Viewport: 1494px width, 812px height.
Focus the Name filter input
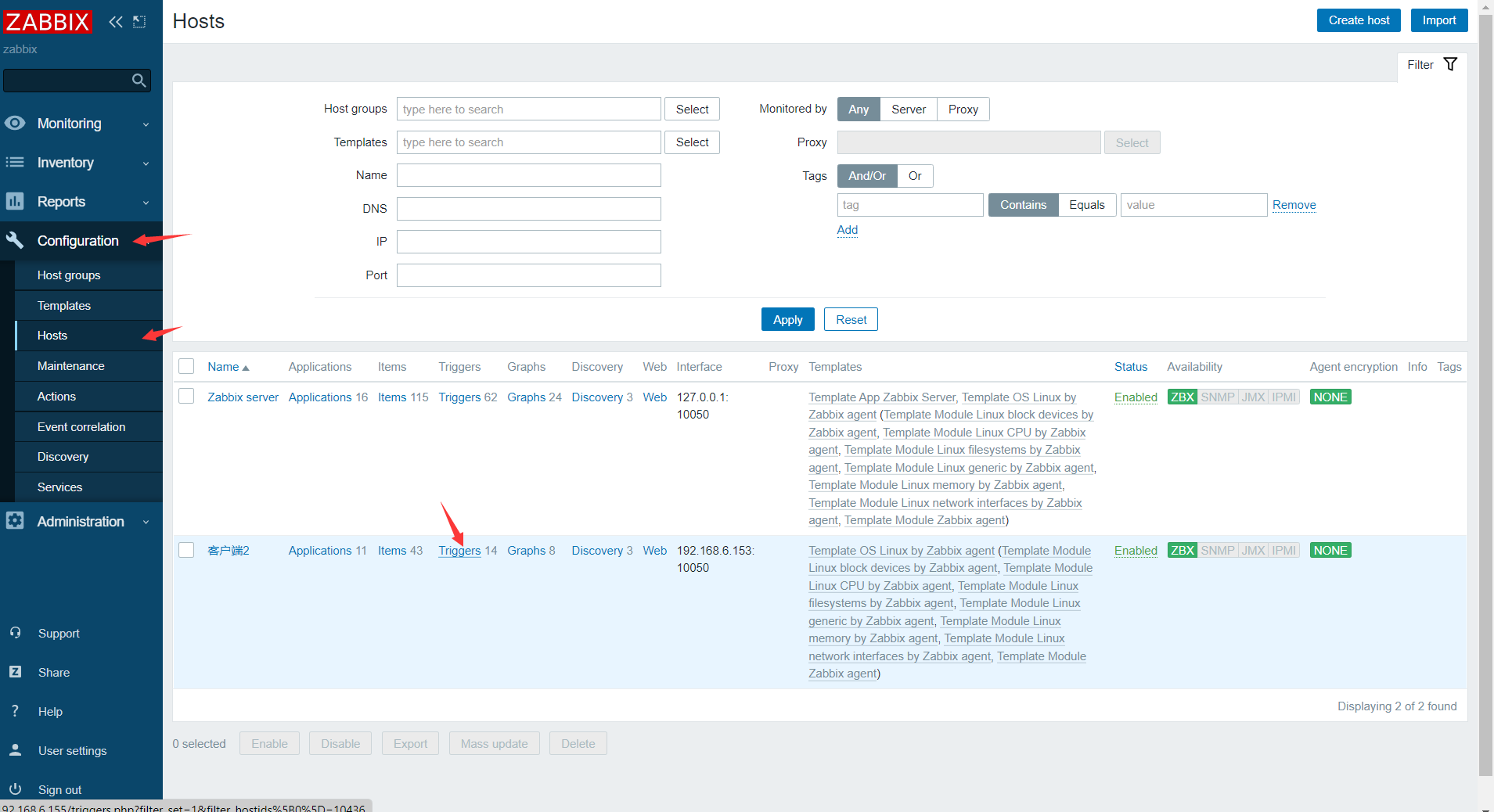tap(529, 175)
